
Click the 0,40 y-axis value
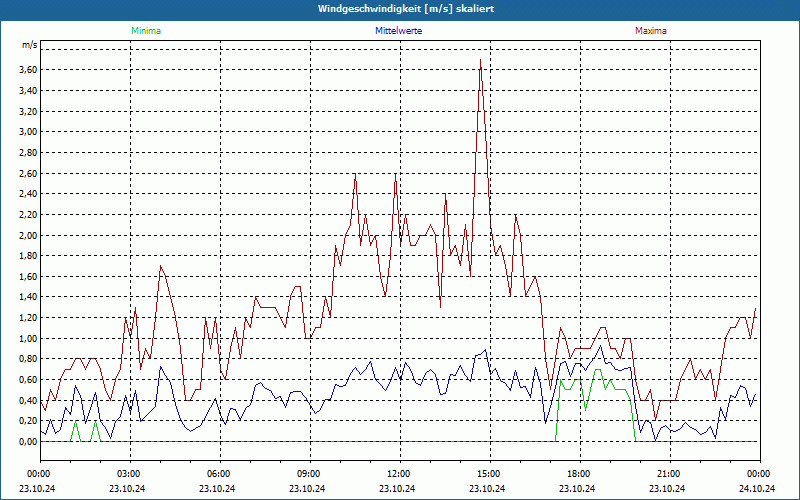28,401
